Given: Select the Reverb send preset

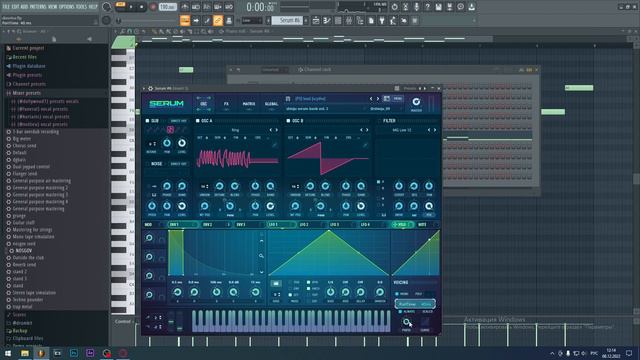Looking at the screenshot, I should point(24,265).
